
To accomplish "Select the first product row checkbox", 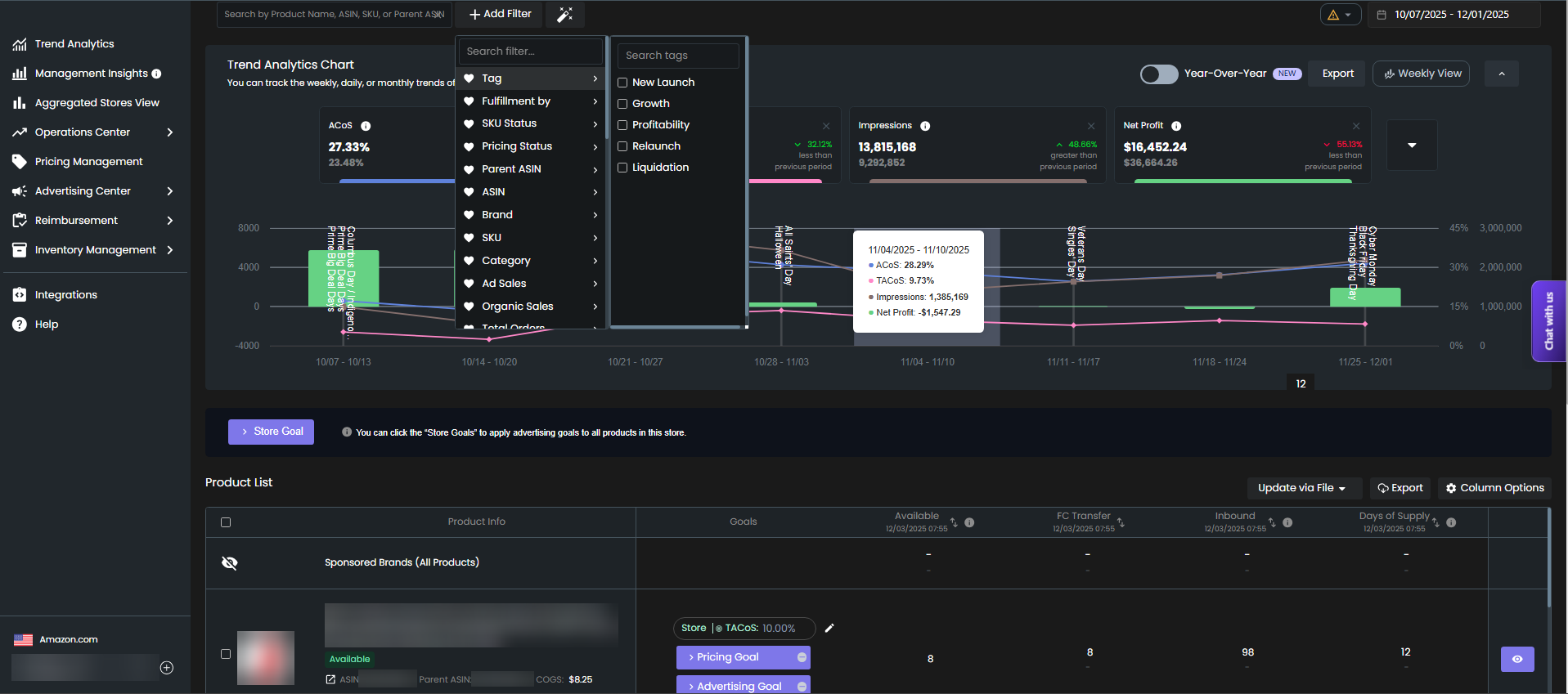I will pos(226,654).
